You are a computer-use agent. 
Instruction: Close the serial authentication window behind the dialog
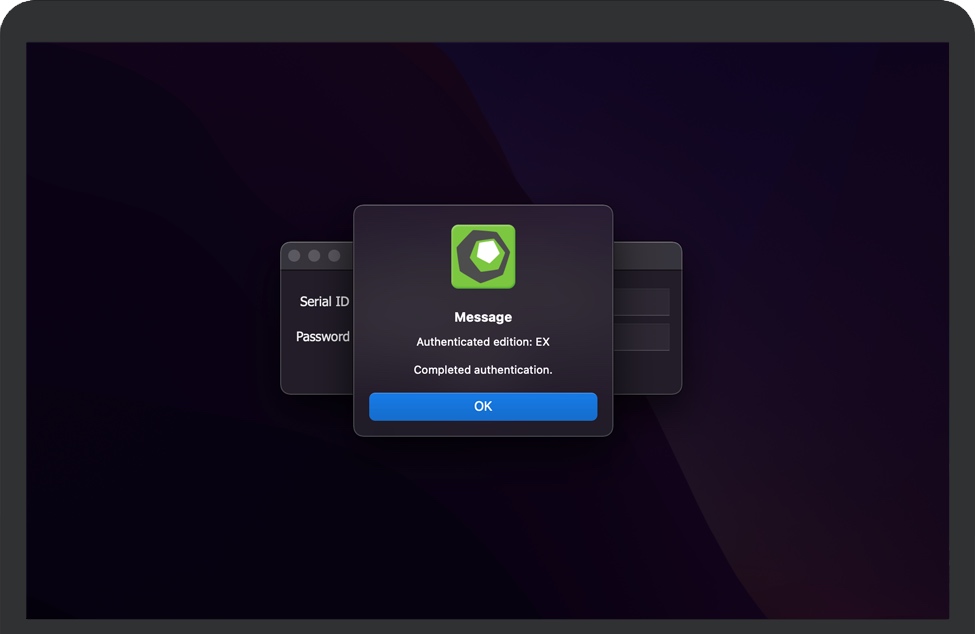coord(294,255)
